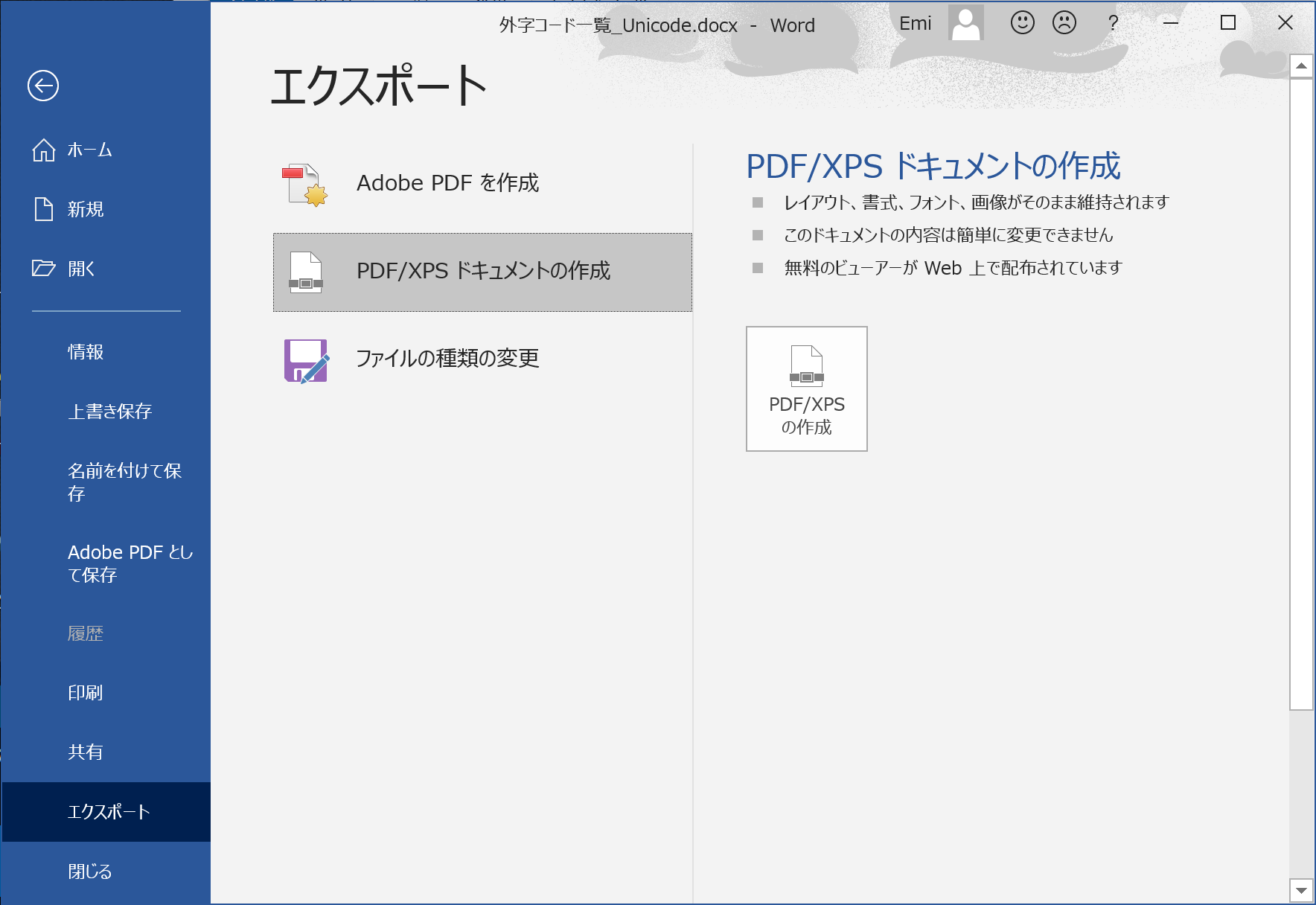Open the 共有 menu item
The image size is (1316, 905).
(86, 752)
